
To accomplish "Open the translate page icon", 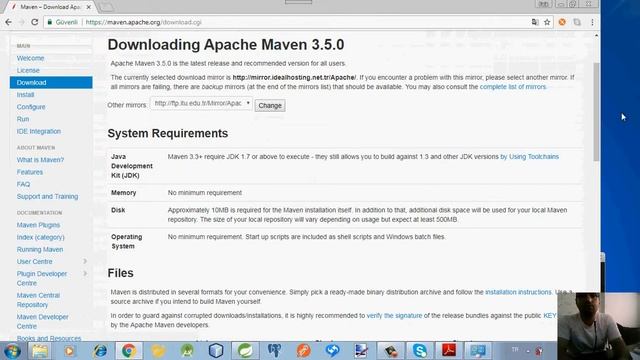I will tap(535, 22).
